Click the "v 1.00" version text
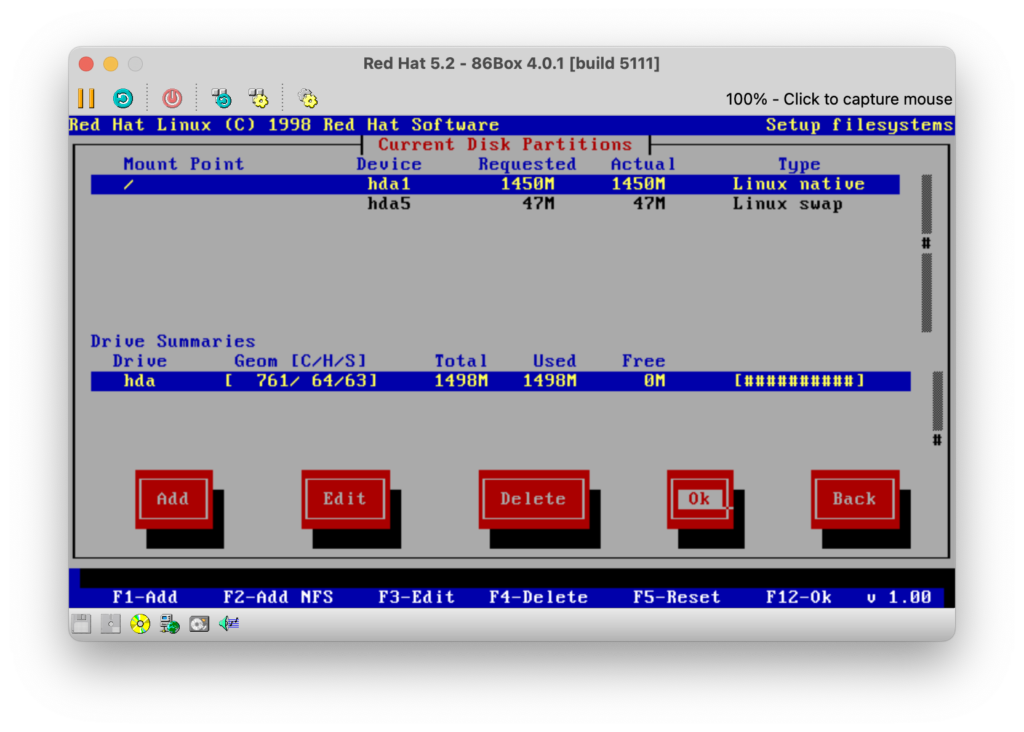This screenshot has width=1024, height=732. click(899, 597)
